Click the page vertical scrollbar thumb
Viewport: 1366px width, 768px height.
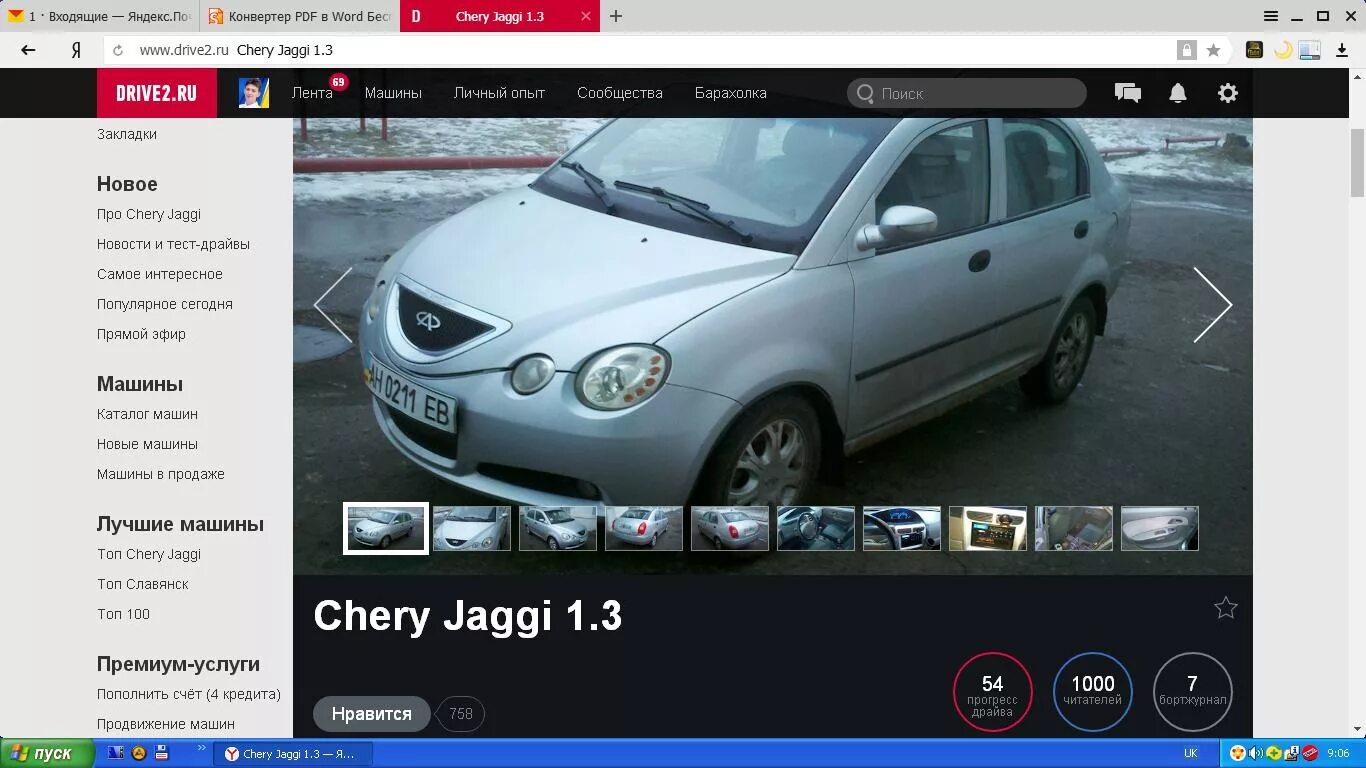(x=1357, y=163)
